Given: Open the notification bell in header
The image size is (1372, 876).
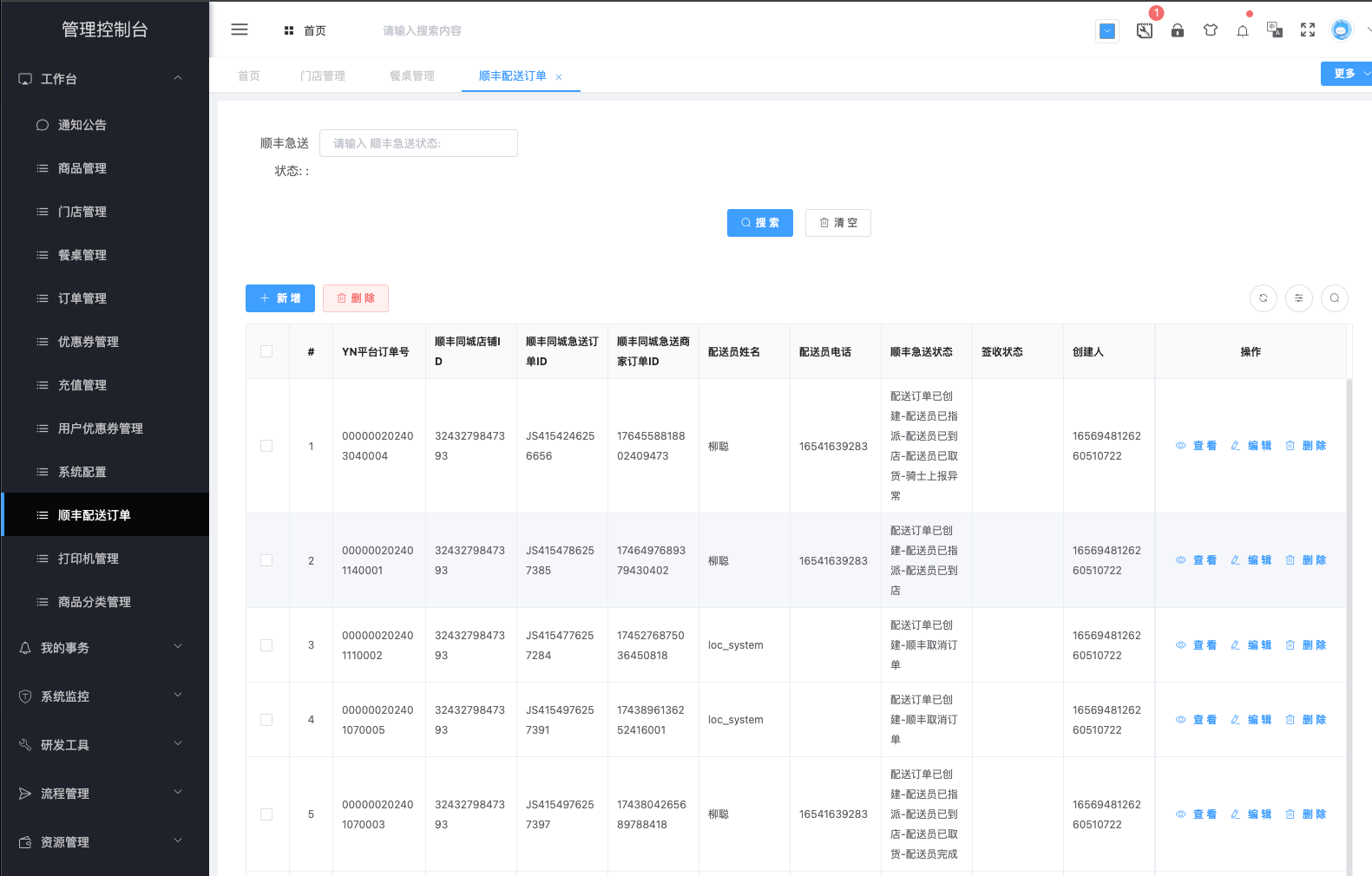Looking at the screenshot, I should 1243,31.
